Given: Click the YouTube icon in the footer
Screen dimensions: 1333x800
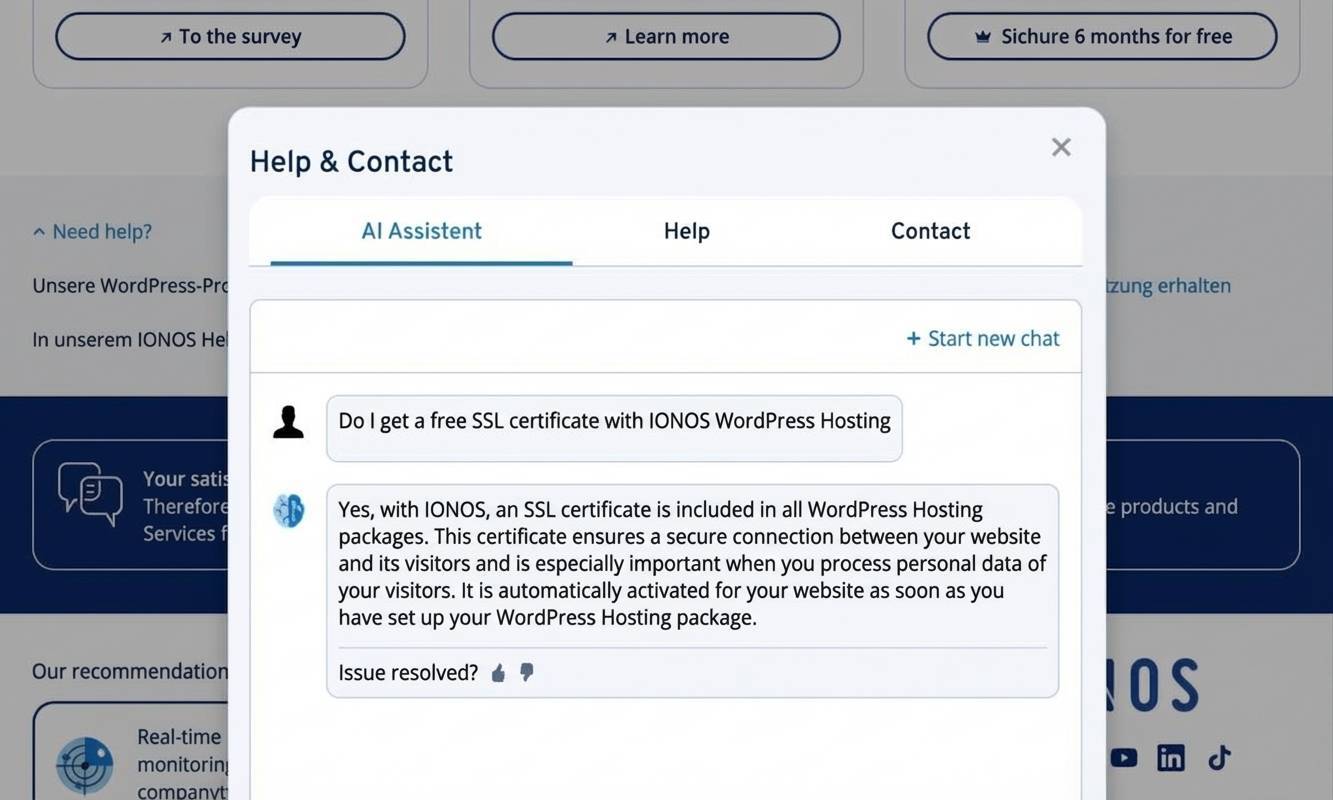Looking at the screenshot, I should point(1123,757).
